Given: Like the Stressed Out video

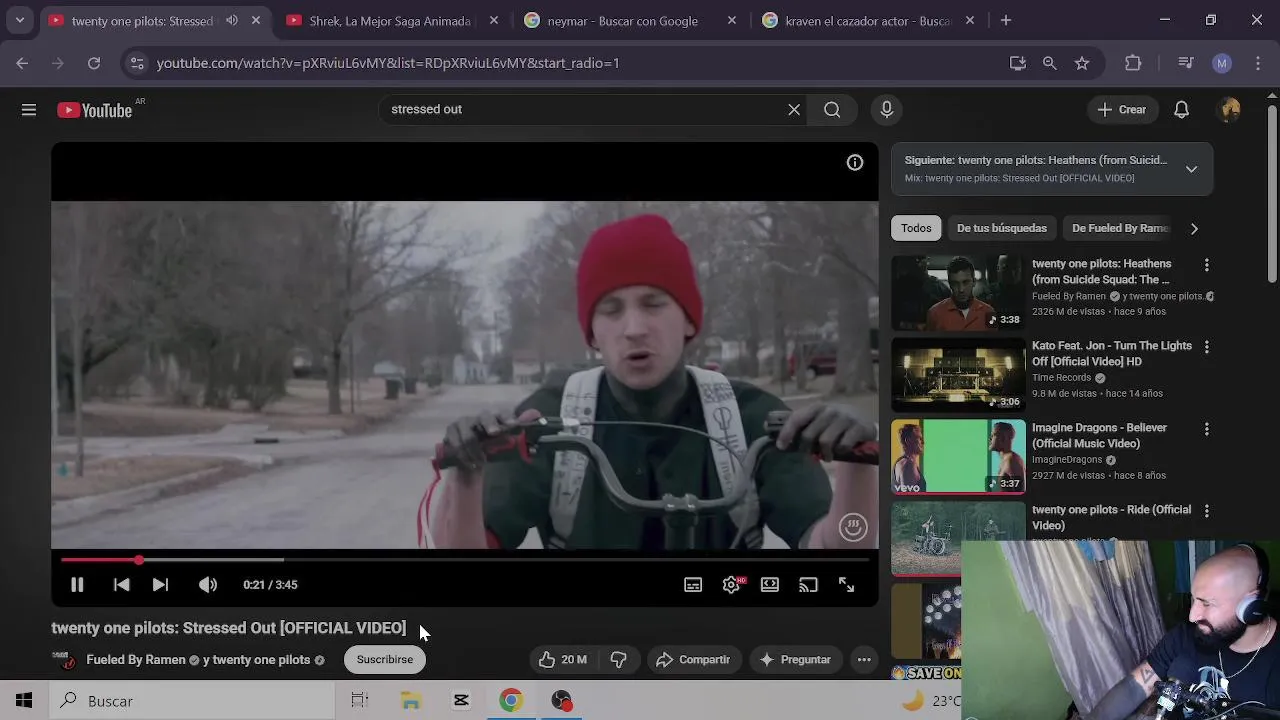Looking at the screenshot, I should pos(562,660).
